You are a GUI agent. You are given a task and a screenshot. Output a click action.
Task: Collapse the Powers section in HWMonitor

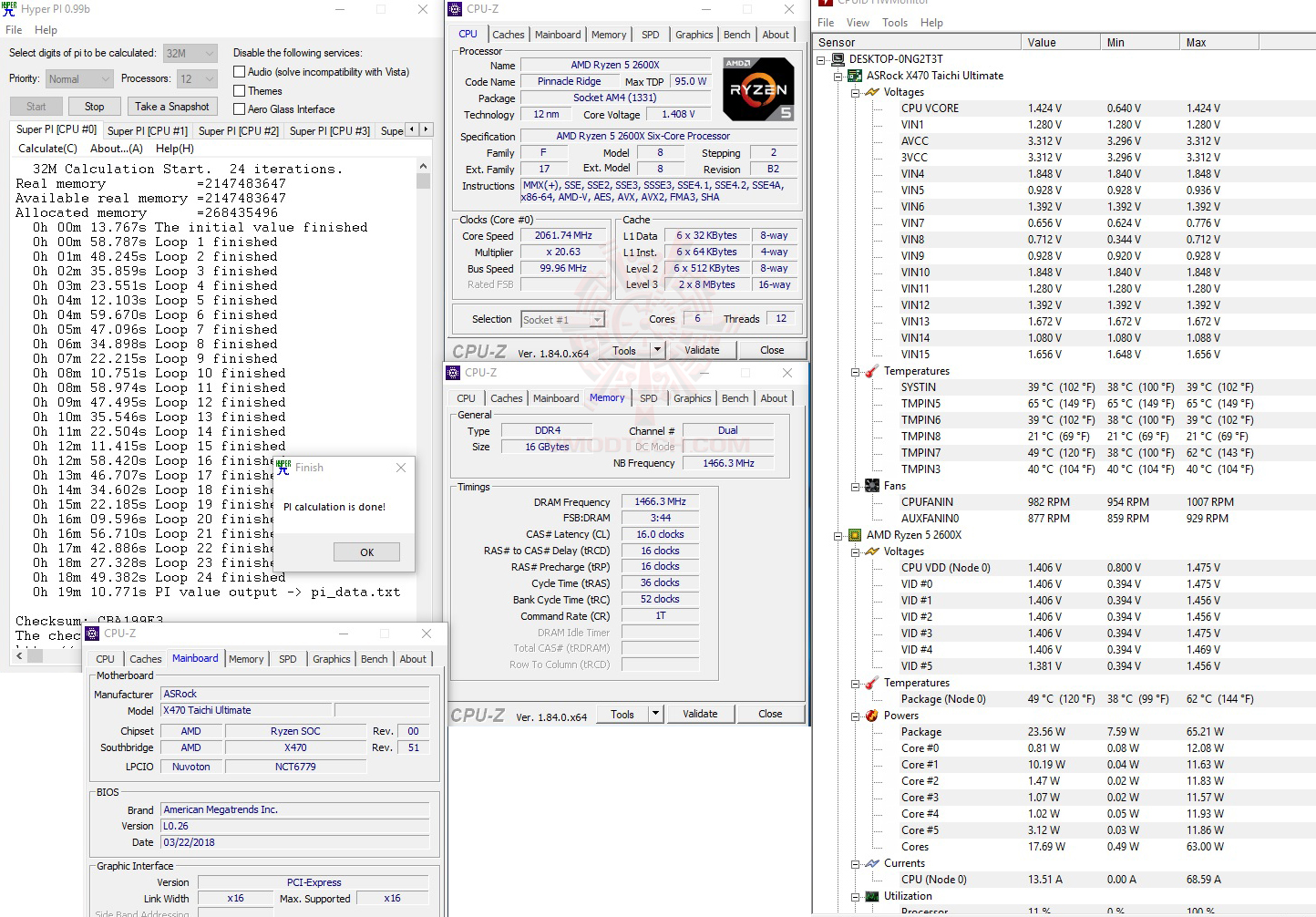coord(856,716)
